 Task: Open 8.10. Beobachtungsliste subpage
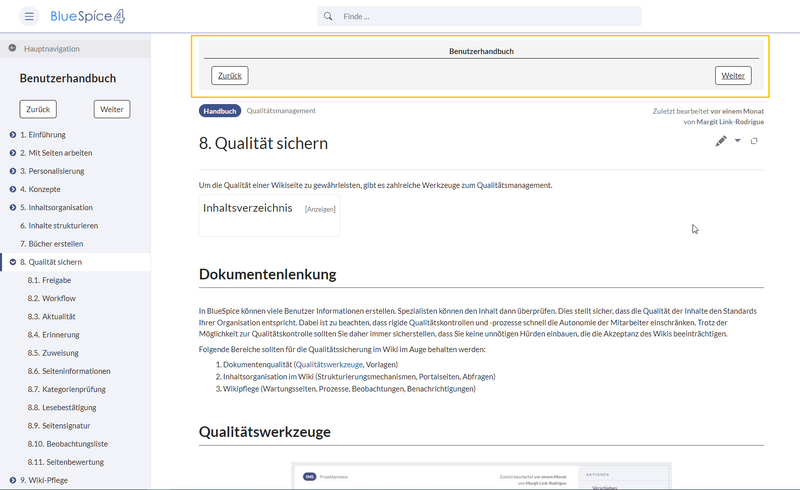pos(68,444)
